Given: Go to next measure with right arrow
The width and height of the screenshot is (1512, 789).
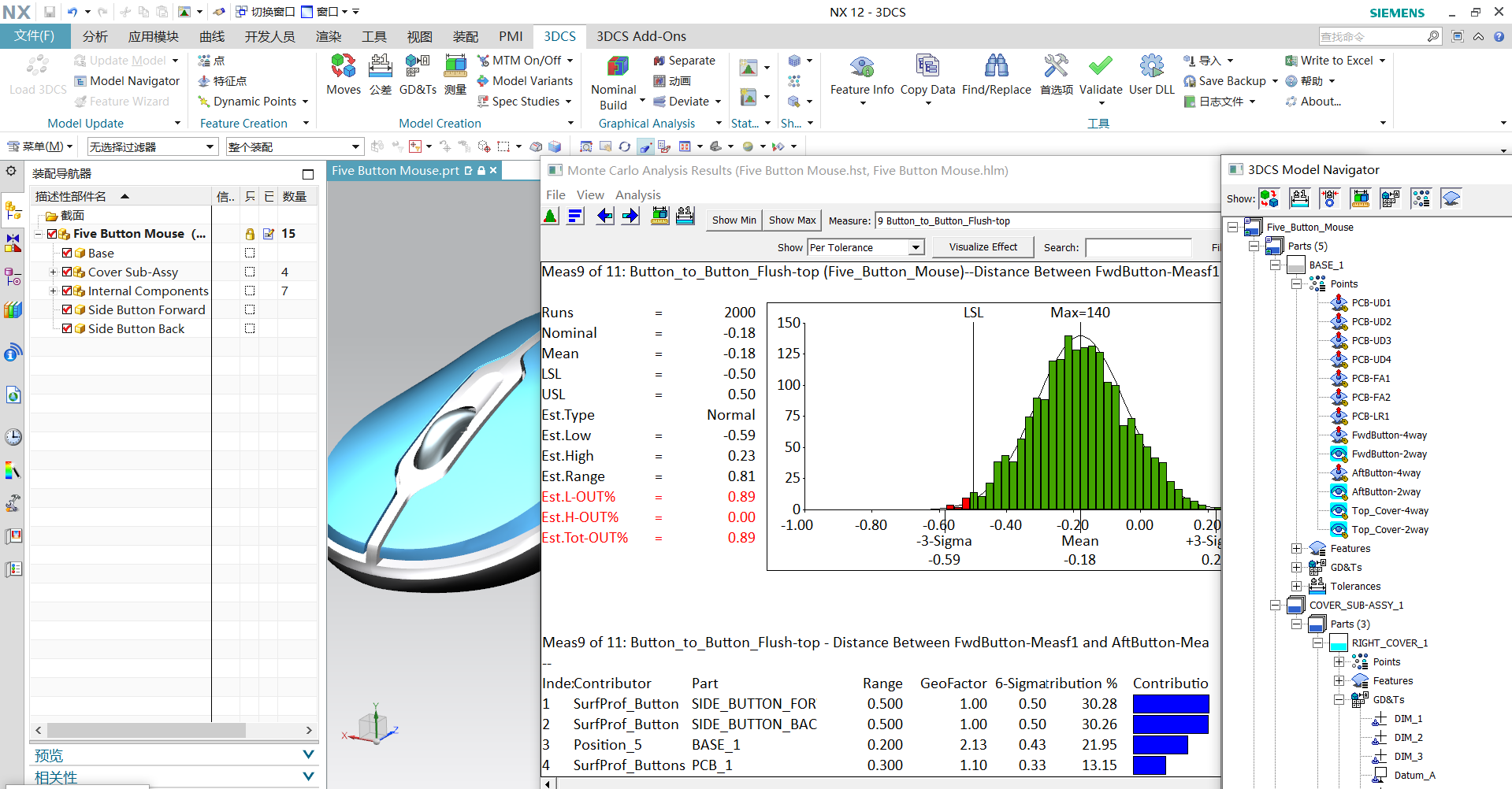Looking at the screenshot, I should (630, 217).
